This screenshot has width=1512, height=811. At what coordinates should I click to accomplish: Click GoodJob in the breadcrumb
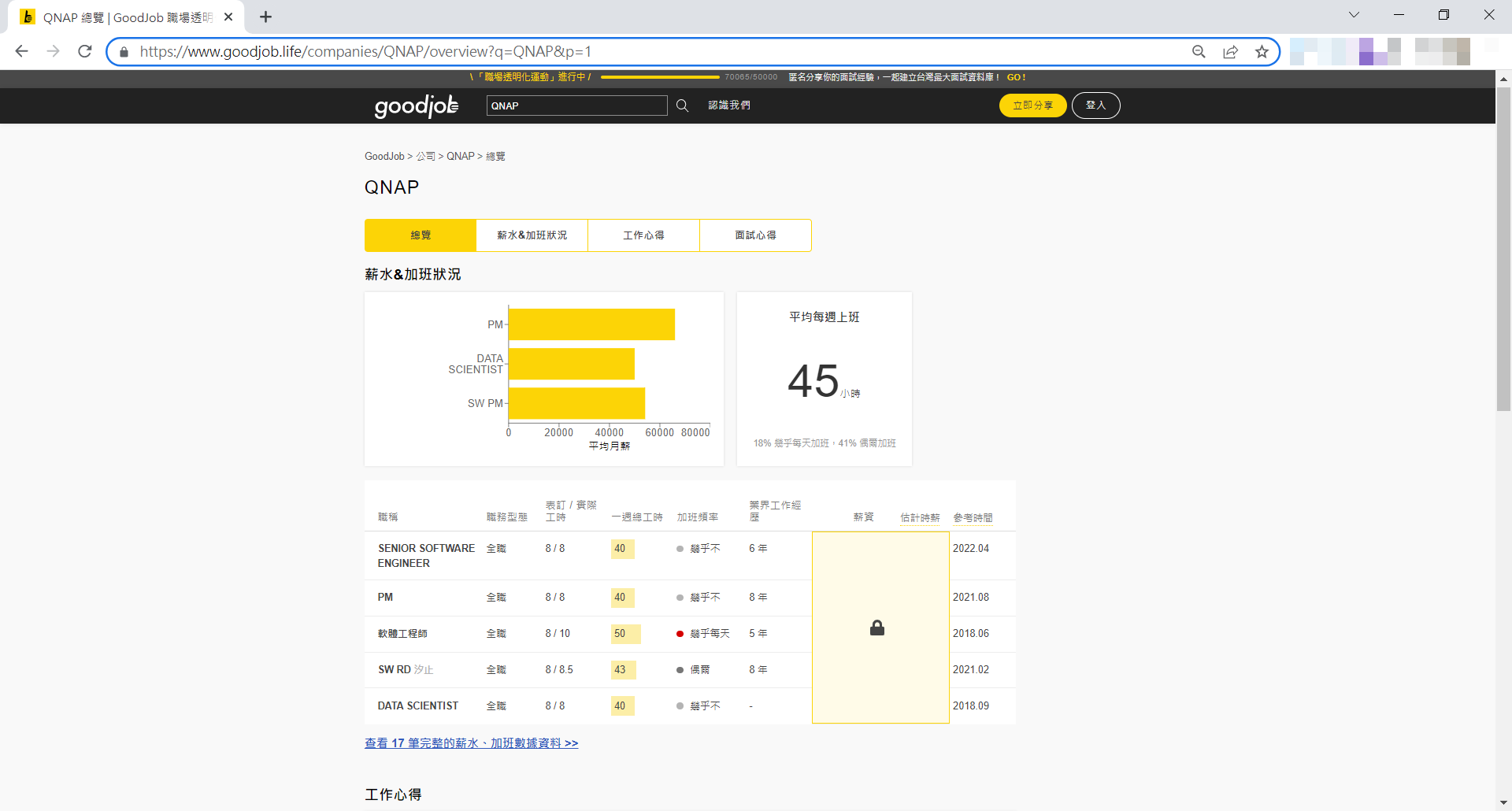click(x=384, y=156)
